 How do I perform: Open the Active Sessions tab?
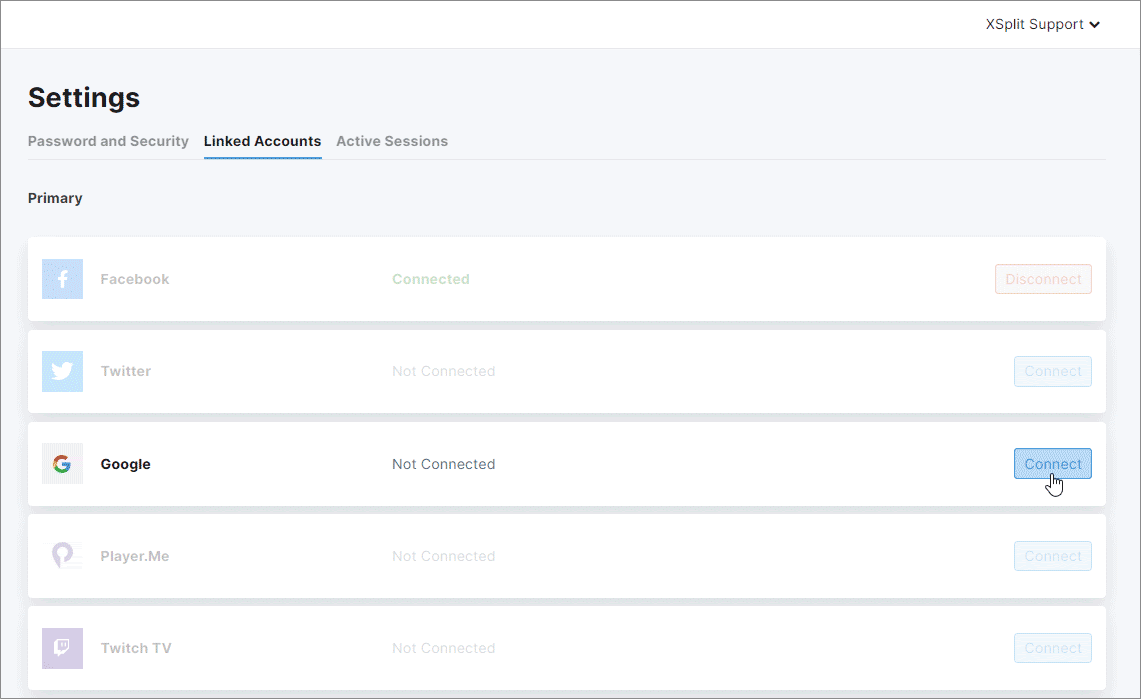tap(391, 141)
